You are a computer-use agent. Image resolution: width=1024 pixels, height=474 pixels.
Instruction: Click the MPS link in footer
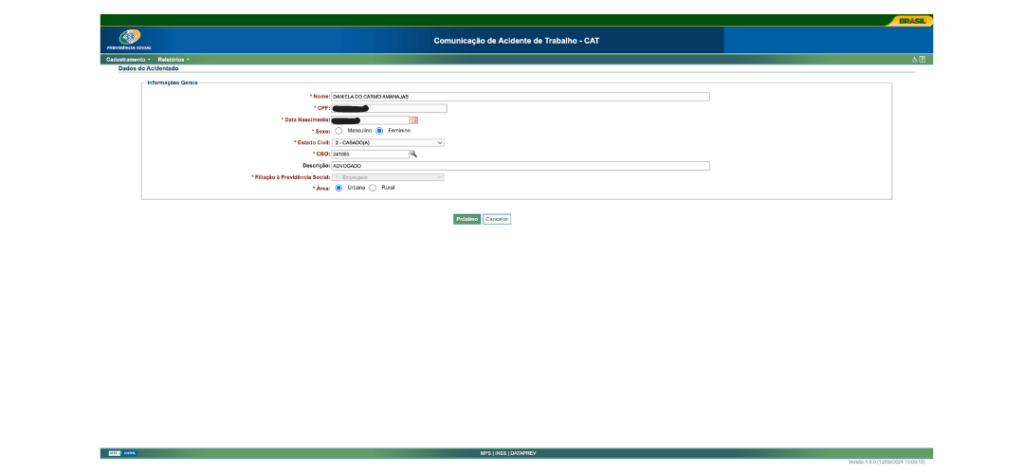[x=485, y=453]
